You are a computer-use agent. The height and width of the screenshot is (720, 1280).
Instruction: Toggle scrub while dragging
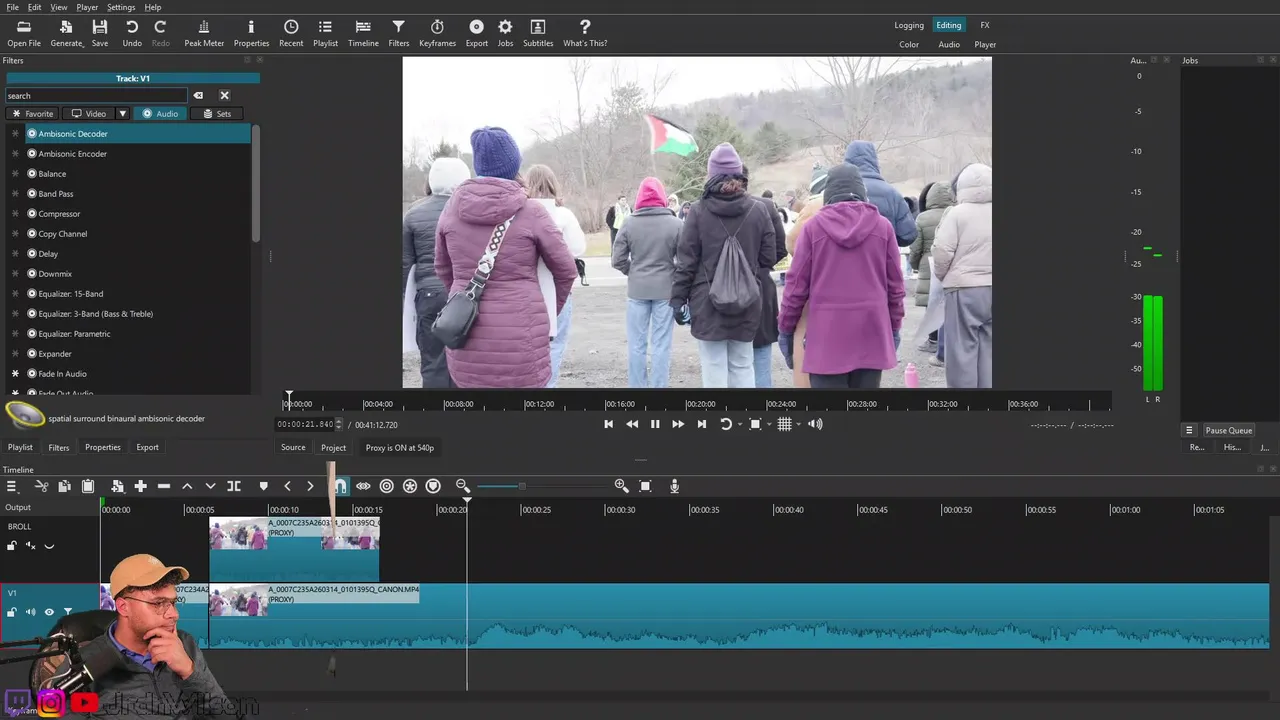363,486
